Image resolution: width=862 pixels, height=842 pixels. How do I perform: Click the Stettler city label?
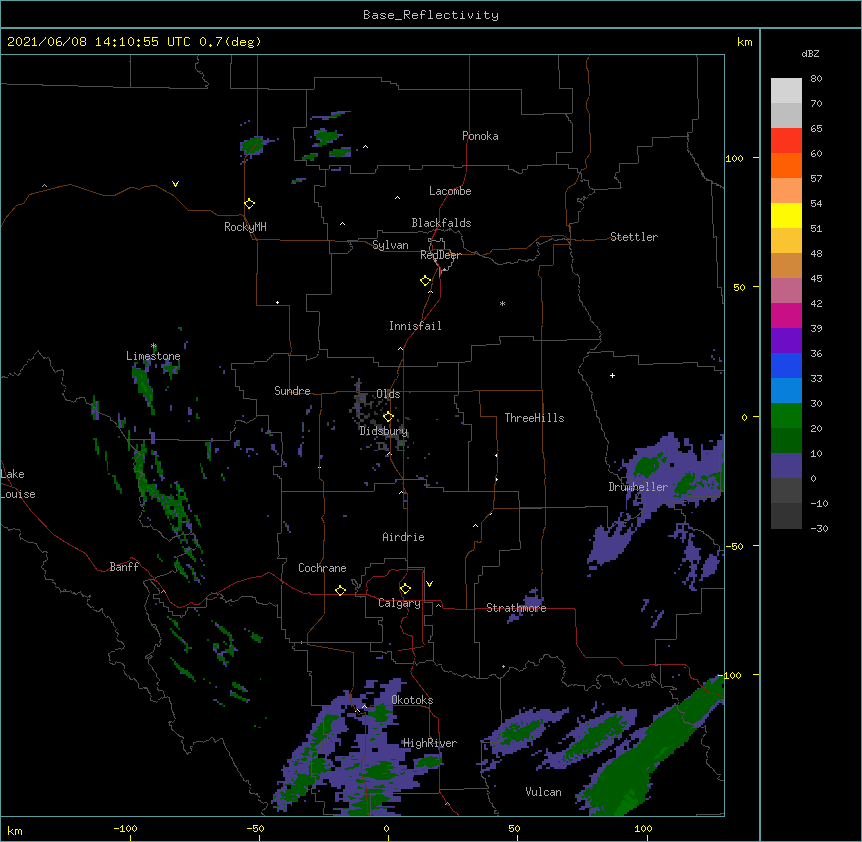634,237
